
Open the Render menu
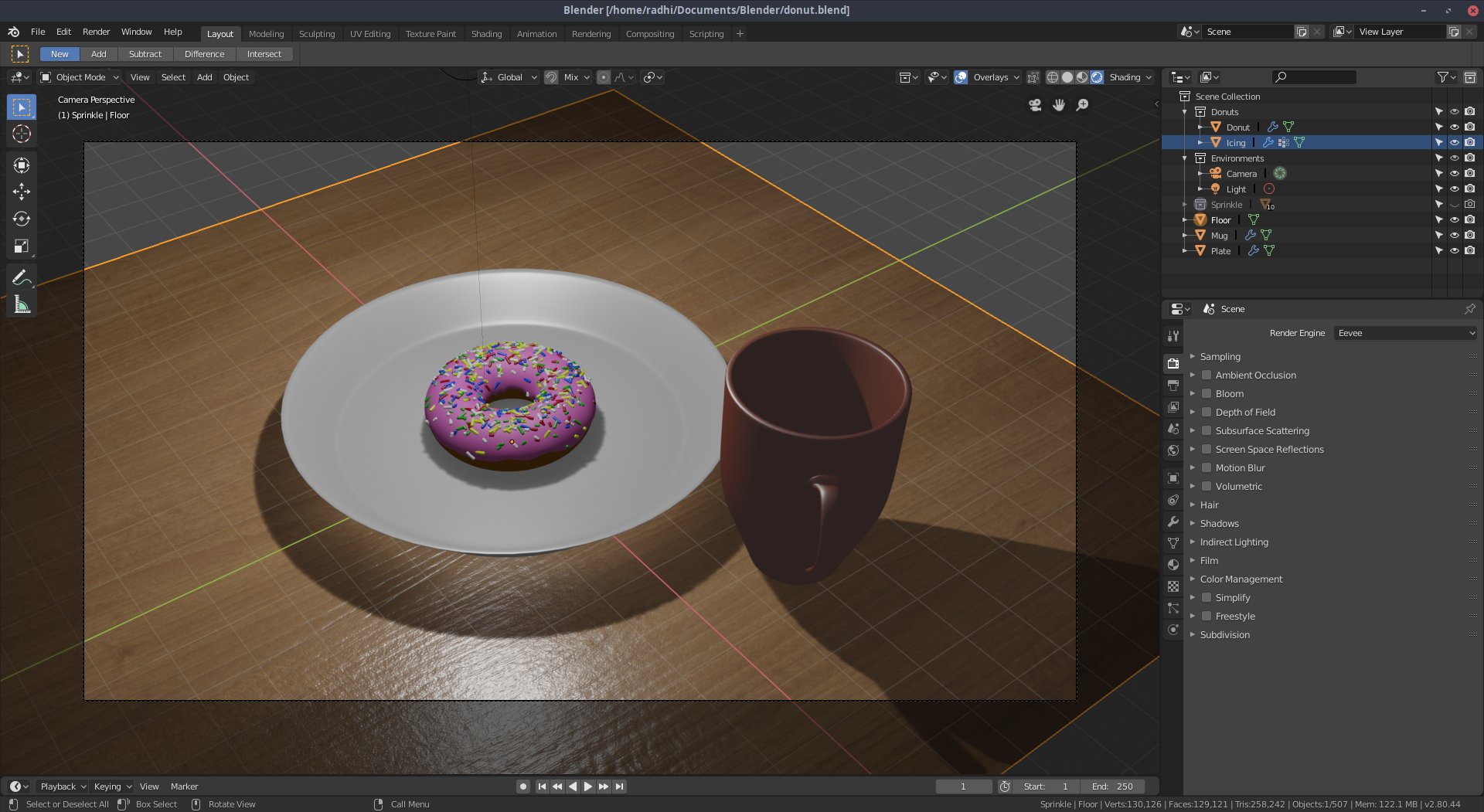[96, 32]
